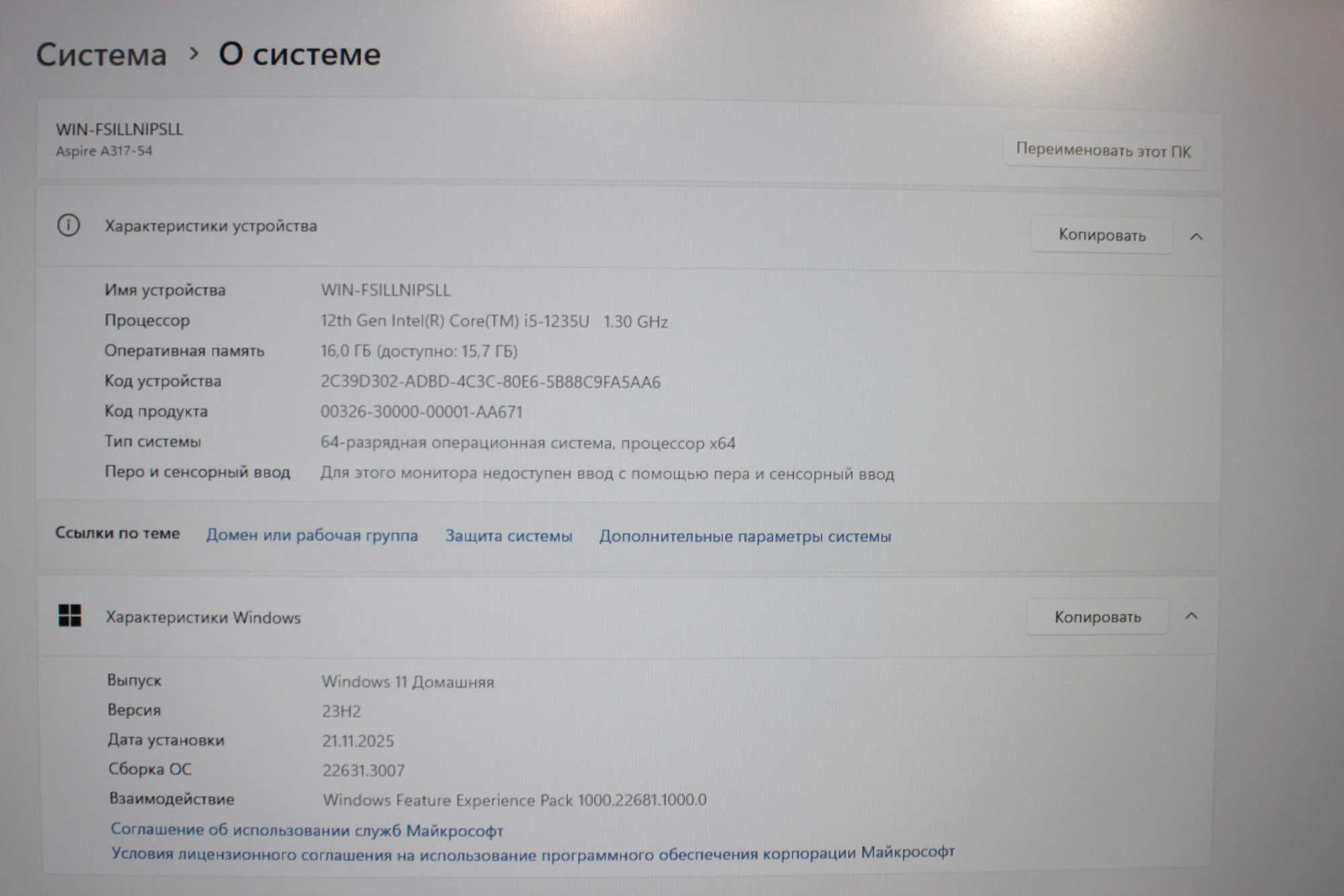
Task: Click Переименовать этот ПК button
Action: coord(1103,150)
